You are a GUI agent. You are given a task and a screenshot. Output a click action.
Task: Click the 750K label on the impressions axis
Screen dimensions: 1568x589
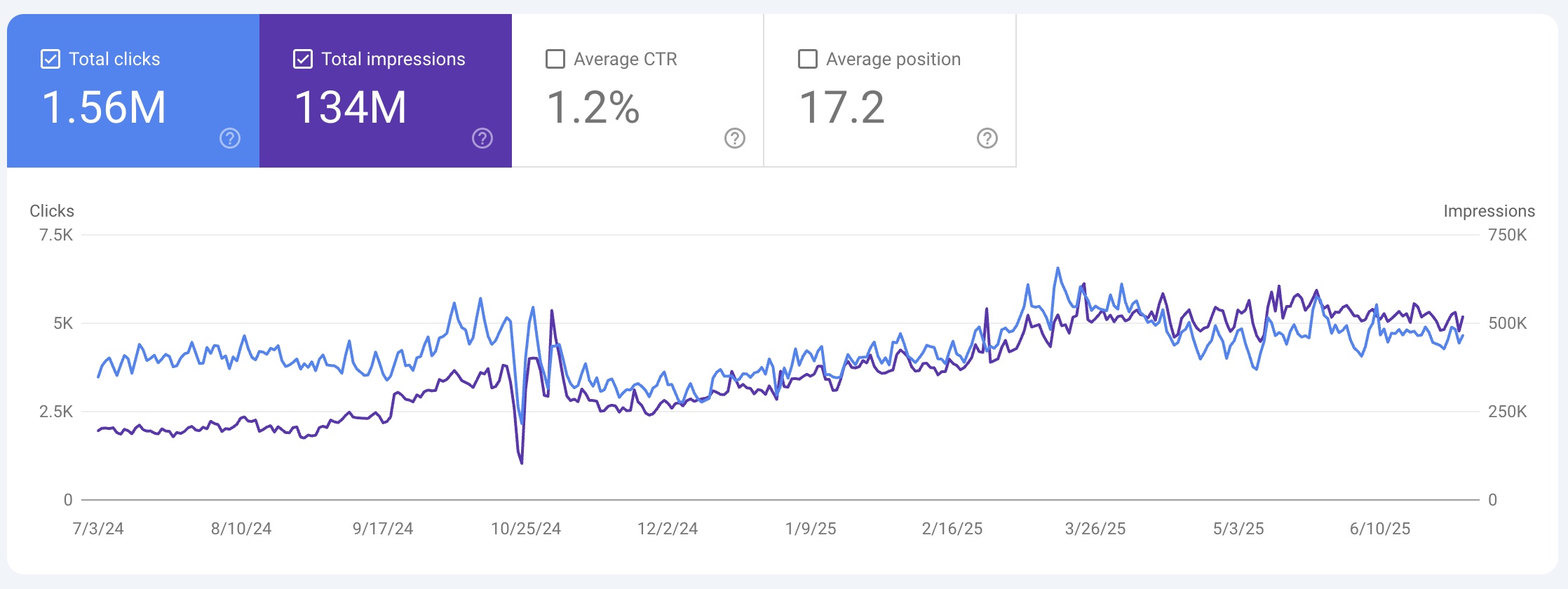(1507, 235)
